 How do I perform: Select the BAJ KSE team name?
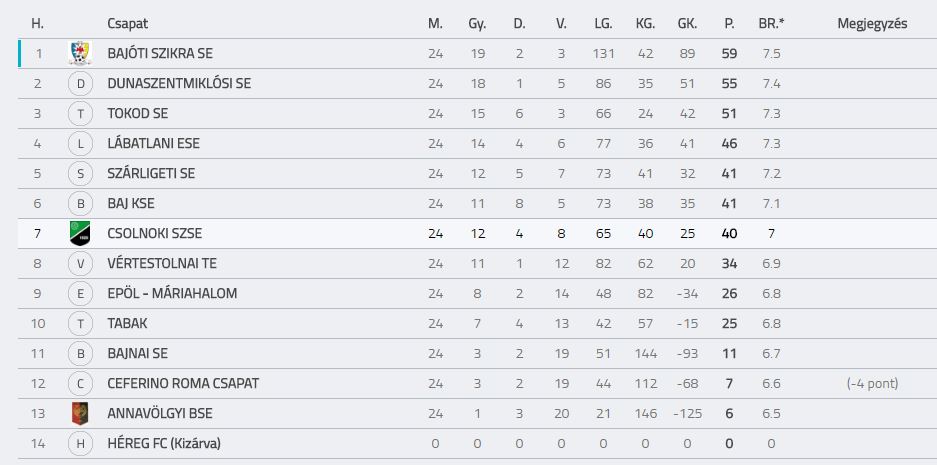pos(131,203)
